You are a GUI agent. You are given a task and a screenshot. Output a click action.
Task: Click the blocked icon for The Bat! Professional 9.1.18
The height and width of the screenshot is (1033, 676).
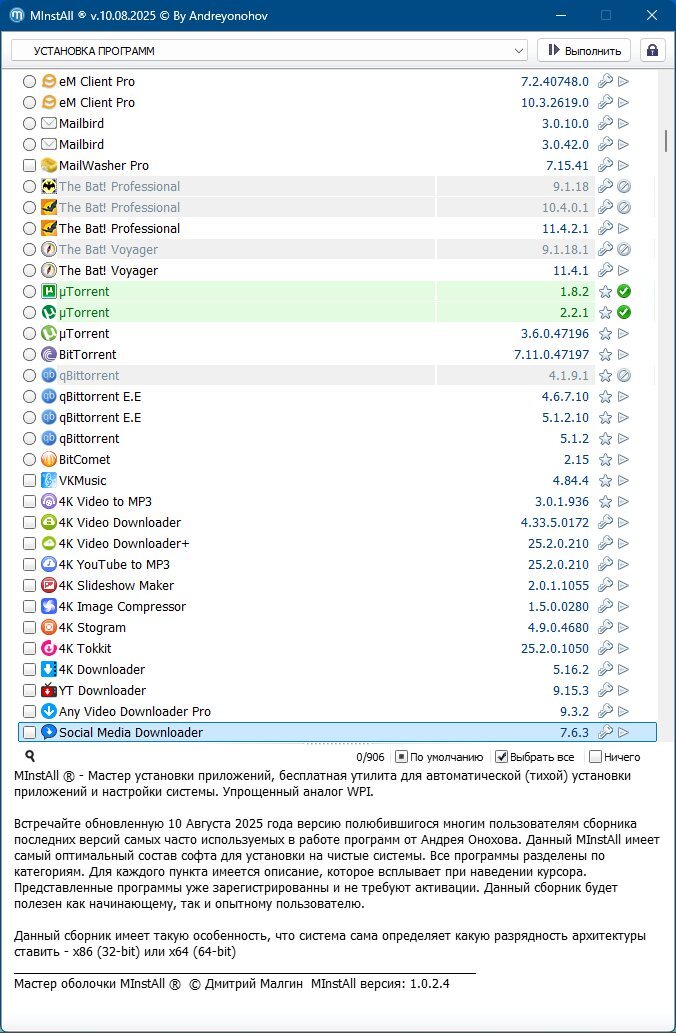point(624,186)
